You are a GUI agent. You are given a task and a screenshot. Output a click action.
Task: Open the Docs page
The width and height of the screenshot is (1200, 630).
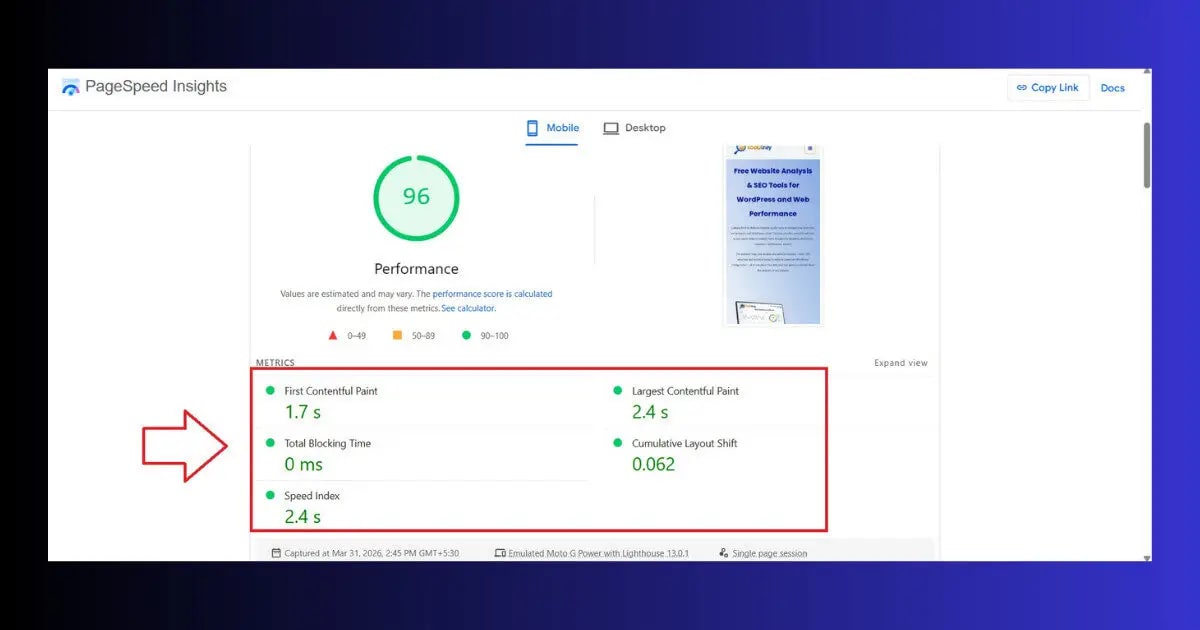pyautogui.click(x=1112, y=88)
